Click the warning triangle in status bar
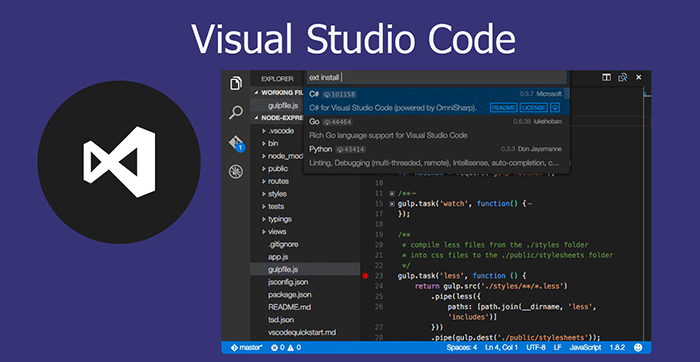700x362 pixels. coord(292,347)
